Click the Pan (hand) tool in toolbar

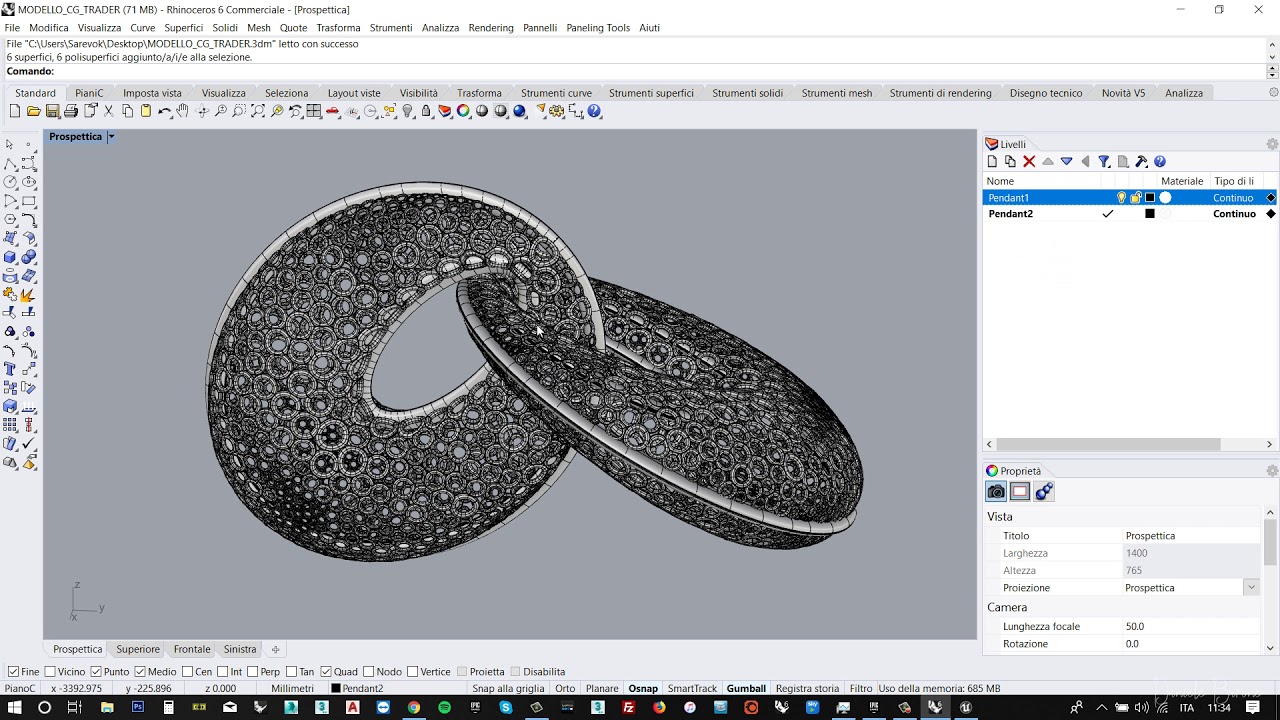point(183,111)
